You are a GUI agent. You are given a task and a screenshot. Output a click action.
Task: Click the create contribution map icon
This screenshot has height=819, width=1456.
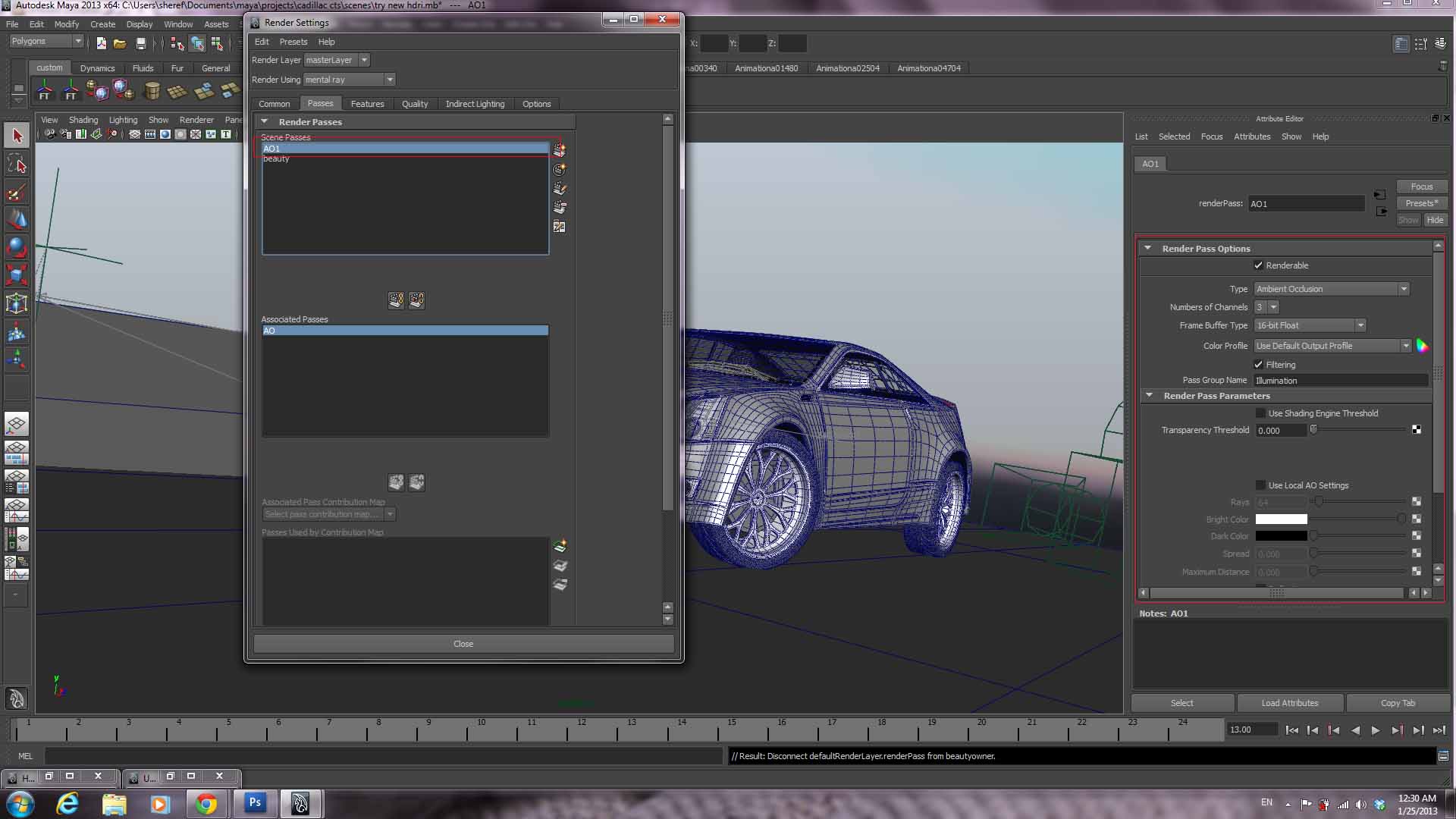pyautogui.click(x=560, y=546)
